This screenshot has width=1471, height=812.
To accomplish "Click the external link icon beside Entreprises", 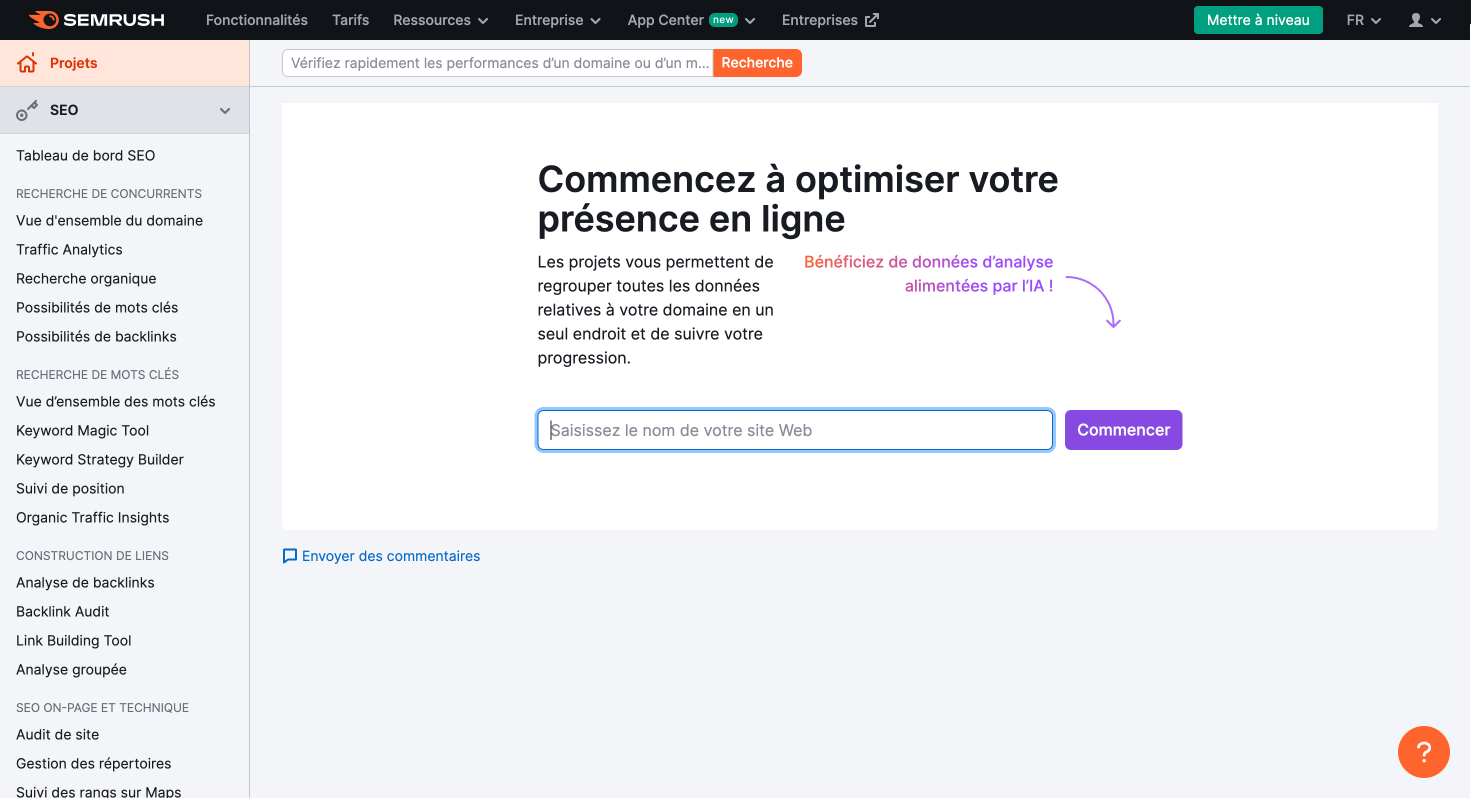I will click(872, 20).
